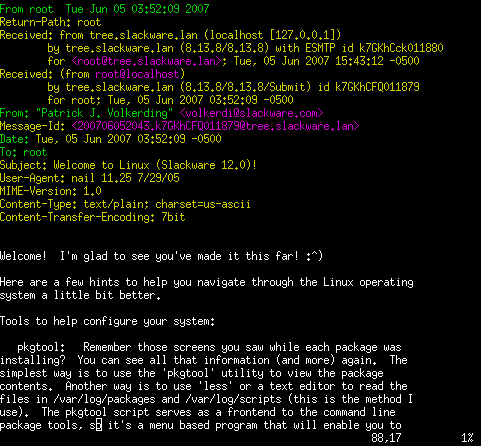Click the 'To: root' header line
481x446 pixels.
[x=24, y=152]
